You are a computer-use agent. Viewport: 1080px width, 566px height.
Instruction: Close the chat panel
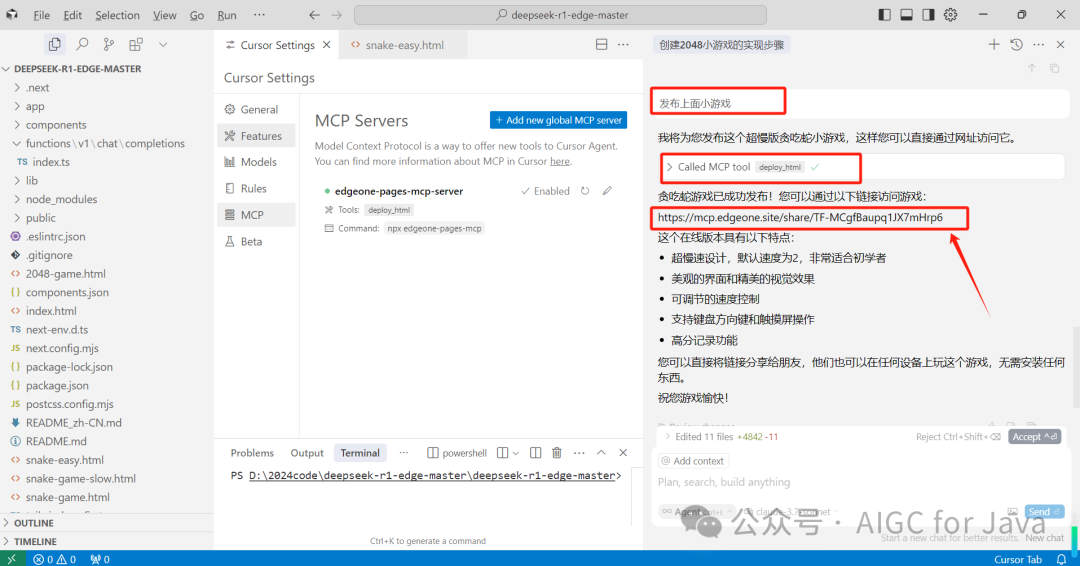coord(1061,45)
